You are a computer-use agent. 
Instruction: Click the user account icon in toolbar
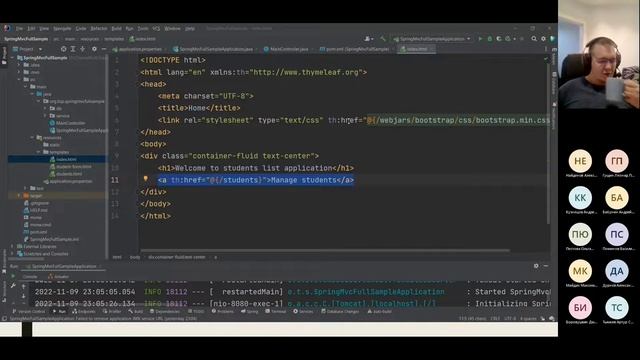tap(368, 39)
